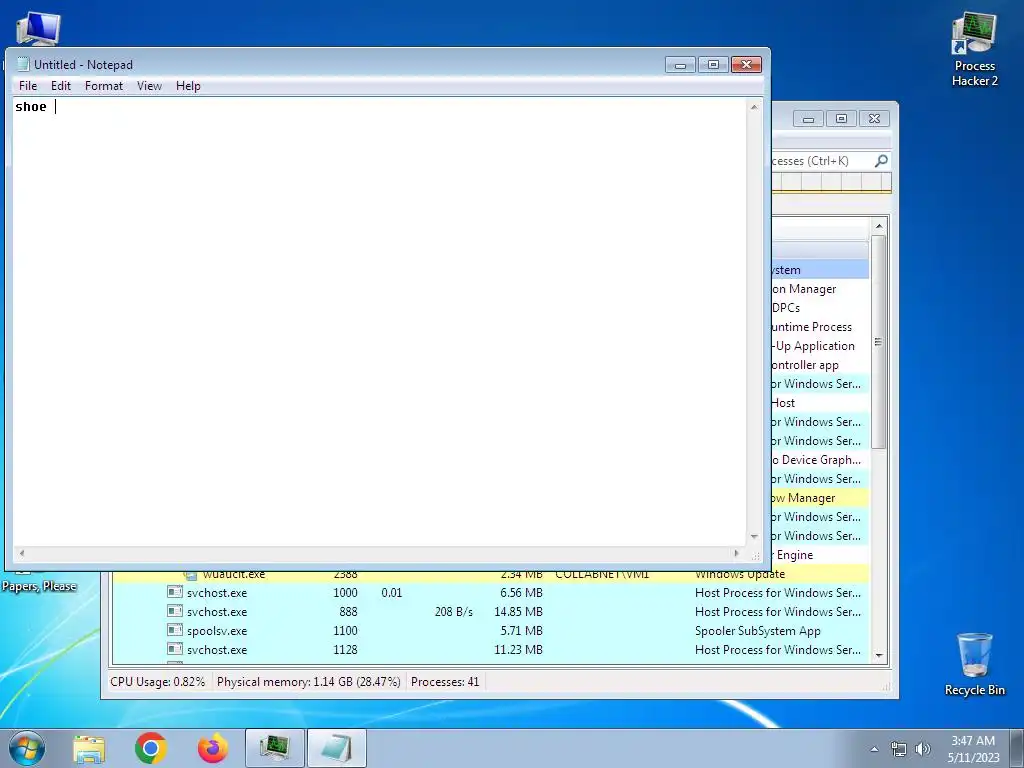Open the Windows Start menu
The image size is (1024, 768).
click(x=27, y=748)
